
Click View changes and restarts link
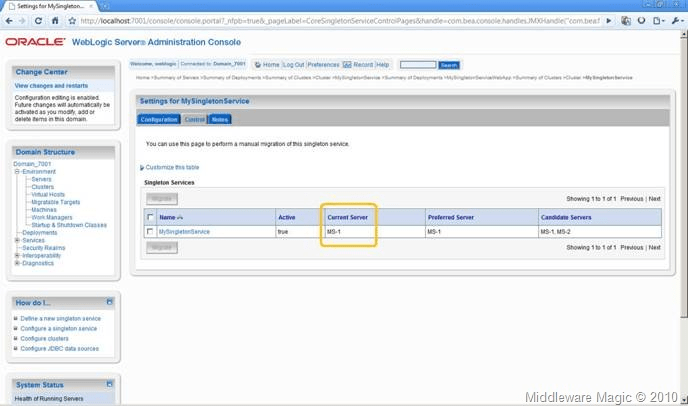tap(51, 86)
